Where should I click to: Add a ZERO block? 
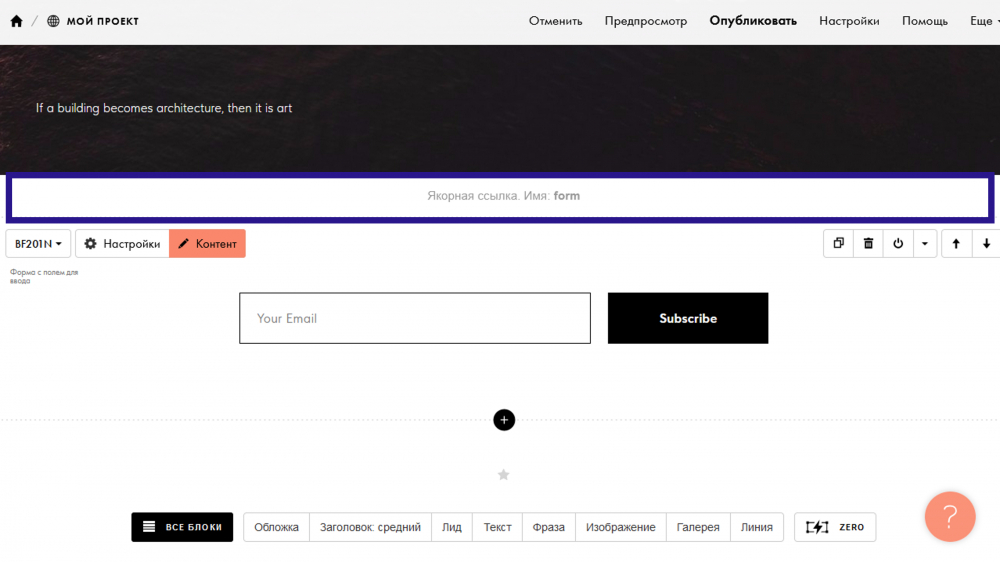coord(835,527)
